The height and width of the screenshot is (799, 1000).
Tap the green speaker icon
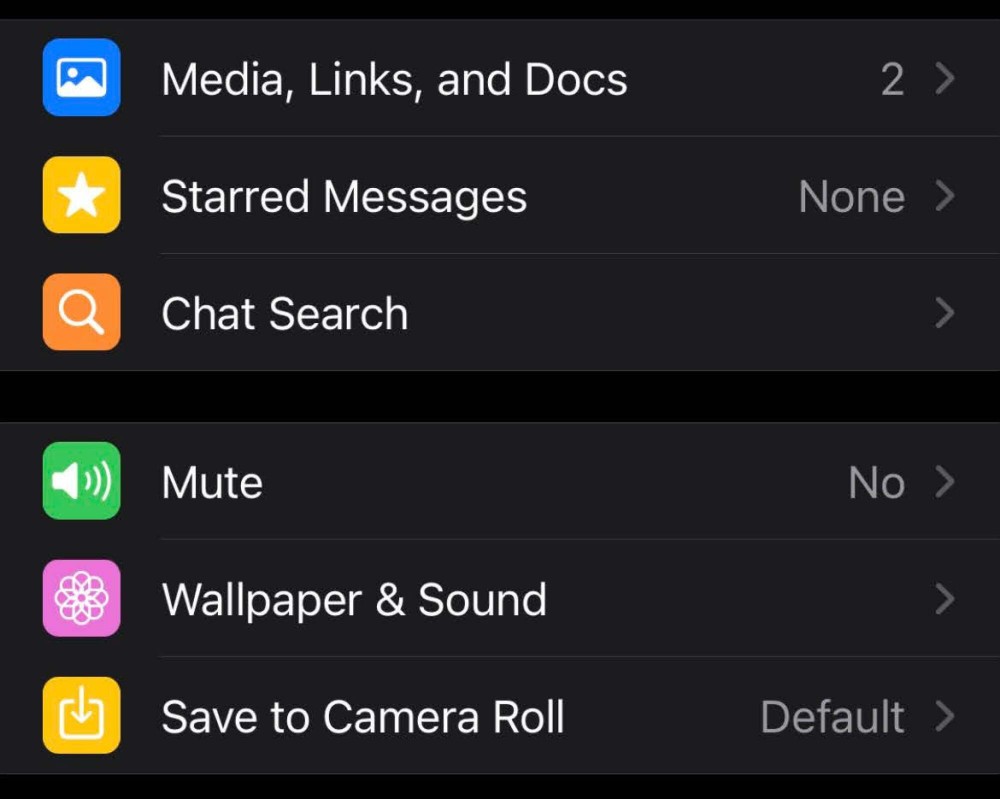coord(82,481)
